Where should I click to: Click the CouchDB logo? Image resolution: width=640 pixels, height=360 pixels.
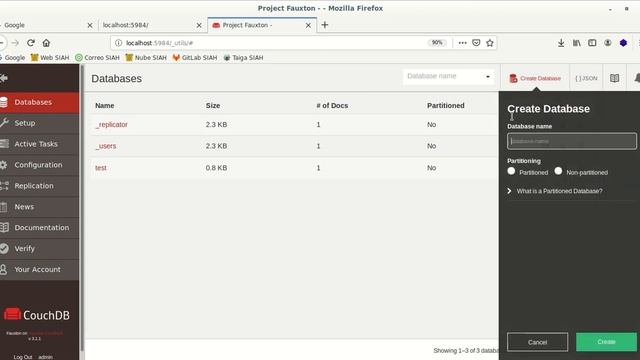(x=37, y=315)
